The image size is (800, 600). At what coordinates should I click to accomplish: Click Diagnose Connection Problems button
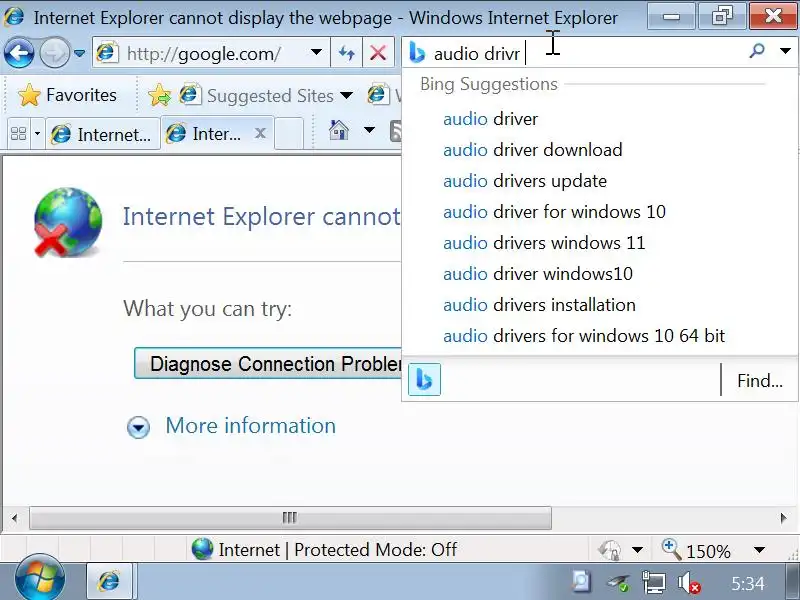tap(268, 364)
